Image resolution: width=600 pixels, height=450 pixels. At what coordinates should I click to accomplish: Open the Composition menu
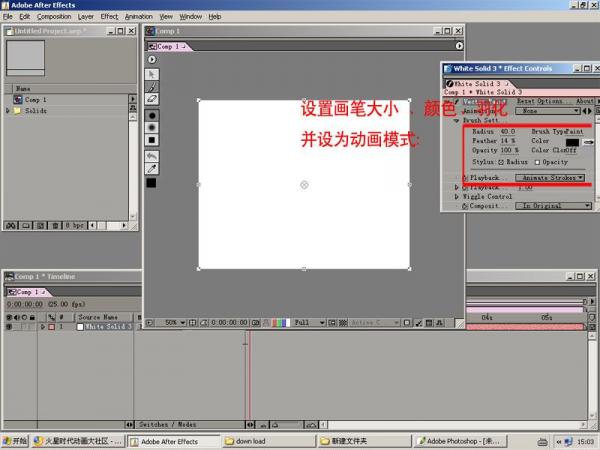[x=54, y=16]
